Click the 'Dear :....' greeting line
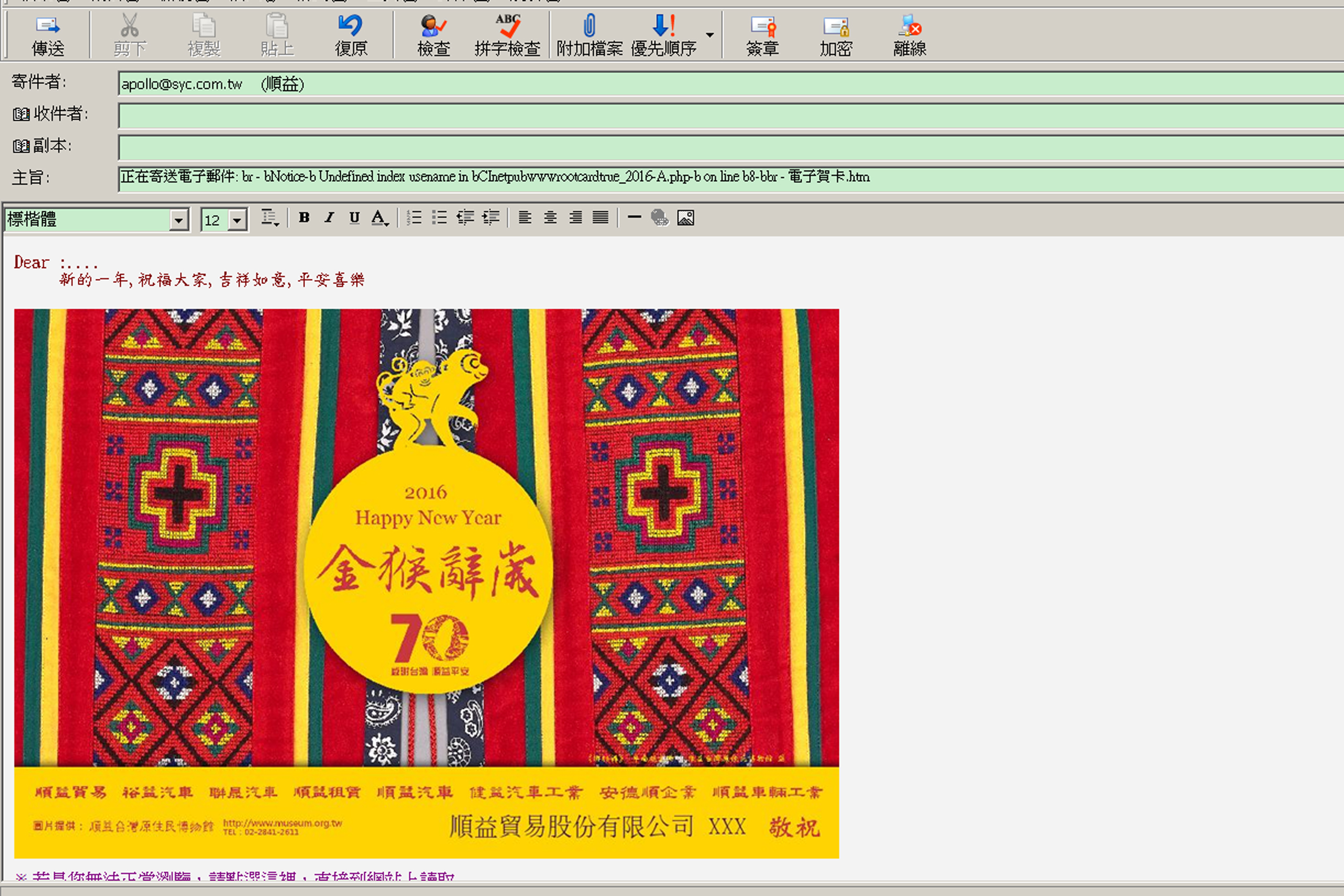The width and height of the screenshot is (1344, 896). pos(56,263)
